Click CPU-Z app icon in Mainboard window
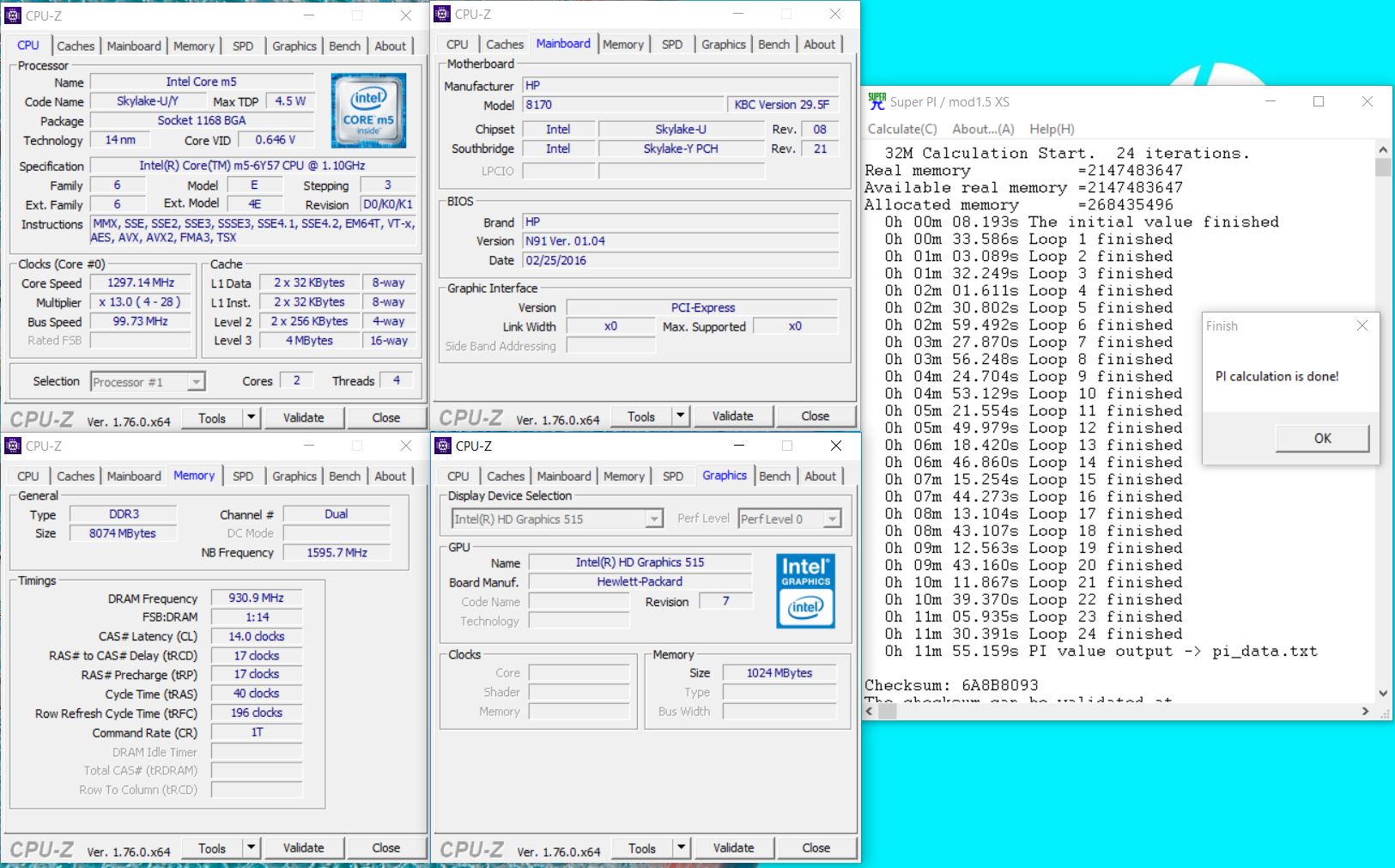Screen dimensions: 1395x868 point(442,14)
